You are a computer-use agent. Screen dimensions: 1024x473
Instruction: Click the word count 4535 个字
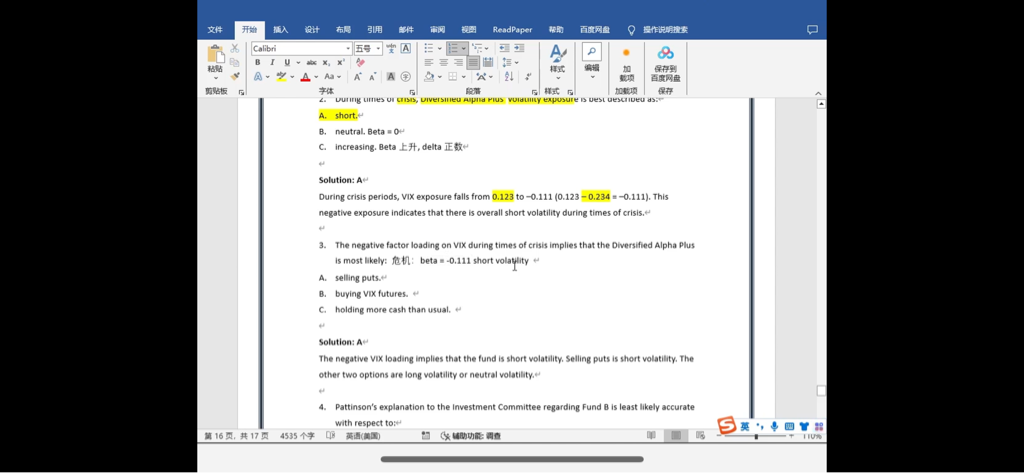click(x=296, y=436)
